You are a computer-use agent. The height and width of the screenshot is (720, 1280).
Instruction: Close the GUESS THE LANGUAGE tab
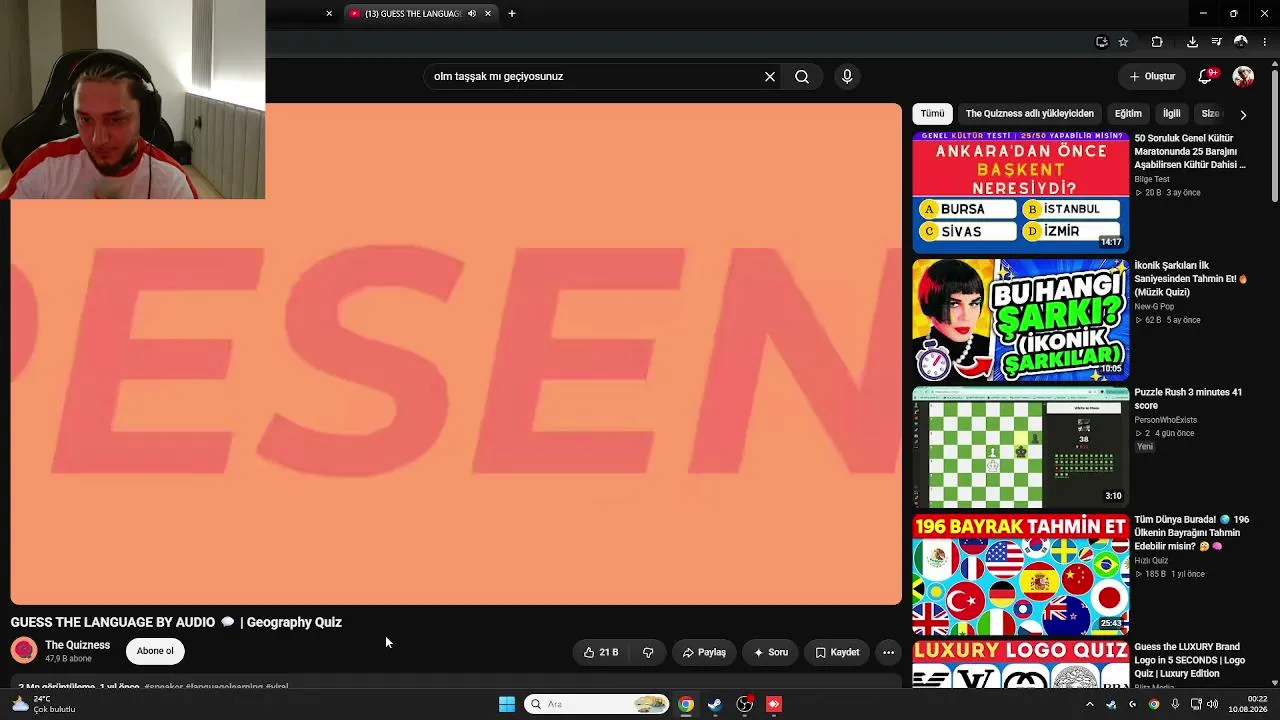pyautogui.click(x=488, y=13)
